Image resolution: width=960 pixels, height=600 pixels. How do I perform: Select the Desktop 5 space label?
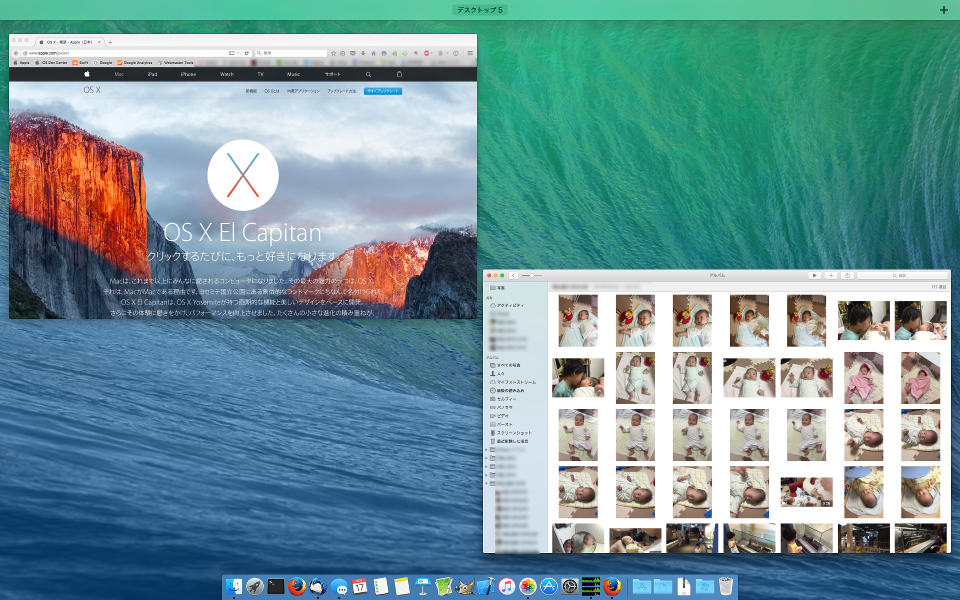[480, 10]
